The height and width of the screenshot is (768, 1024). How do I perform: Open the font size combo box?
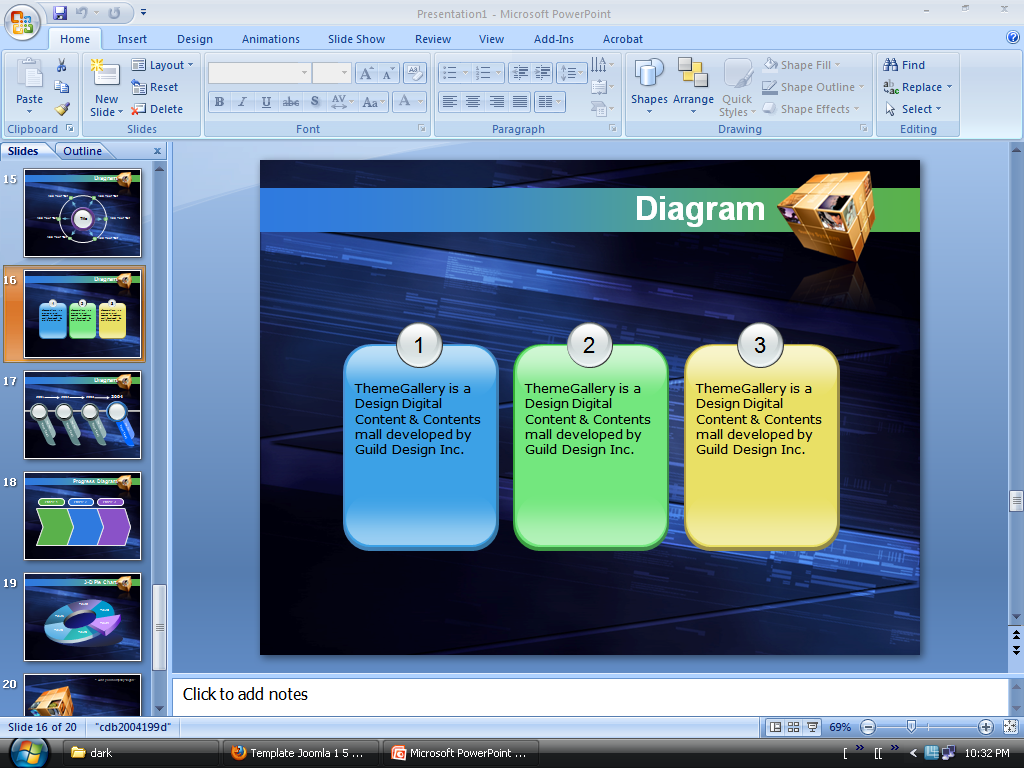point(332,72)
